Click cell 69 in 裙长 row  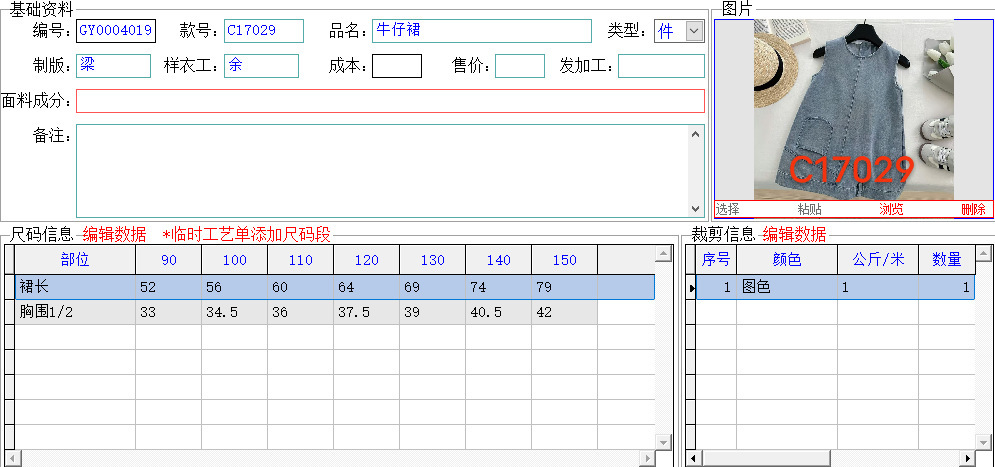click(x=433, y=287)
